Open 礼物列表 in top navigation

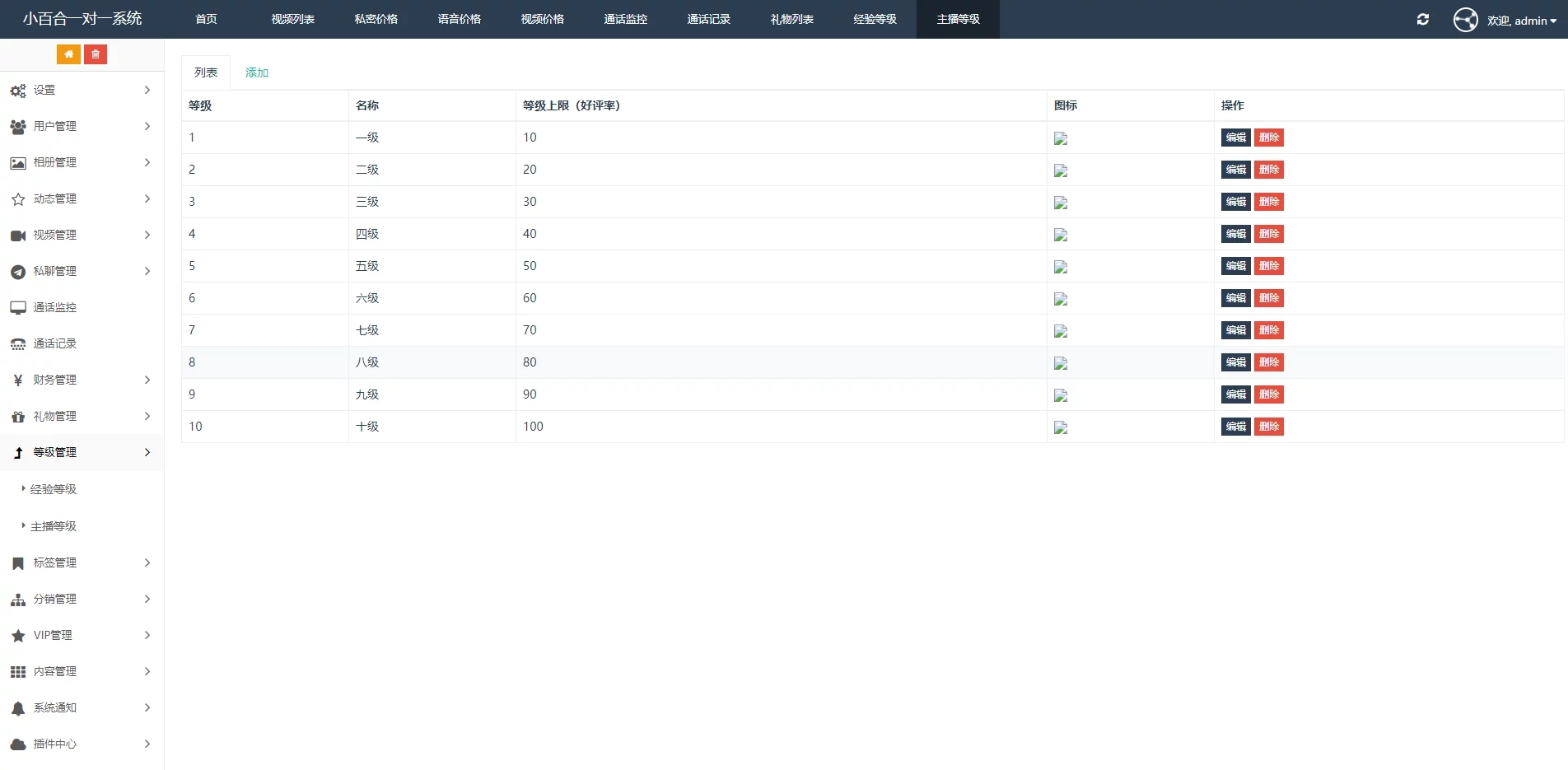point(791,19)
